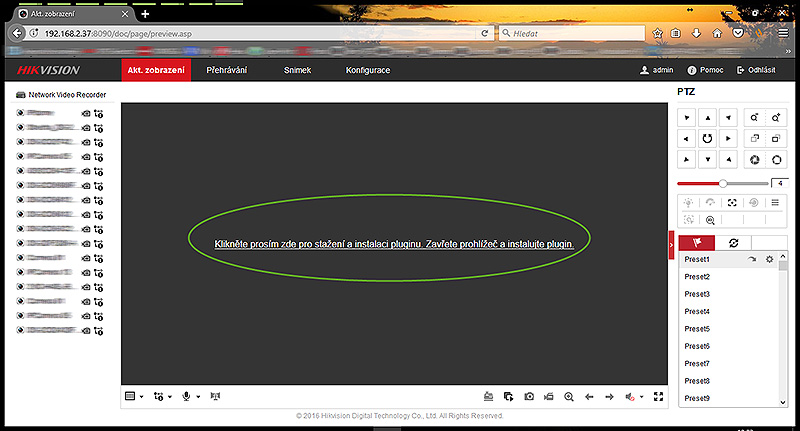
Task: Pan the PTZ camera left
Action: click(x=686, y=139)
